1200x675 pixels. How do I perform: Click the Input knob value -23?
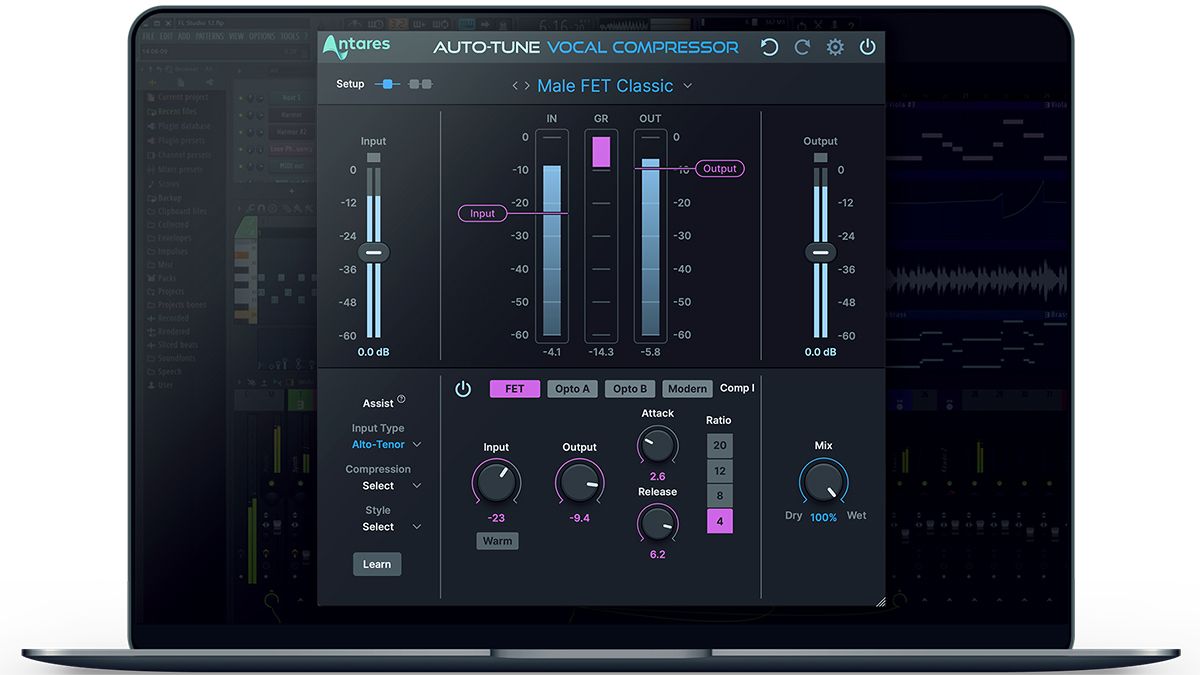pyautogui.click(x=496, y=518)
